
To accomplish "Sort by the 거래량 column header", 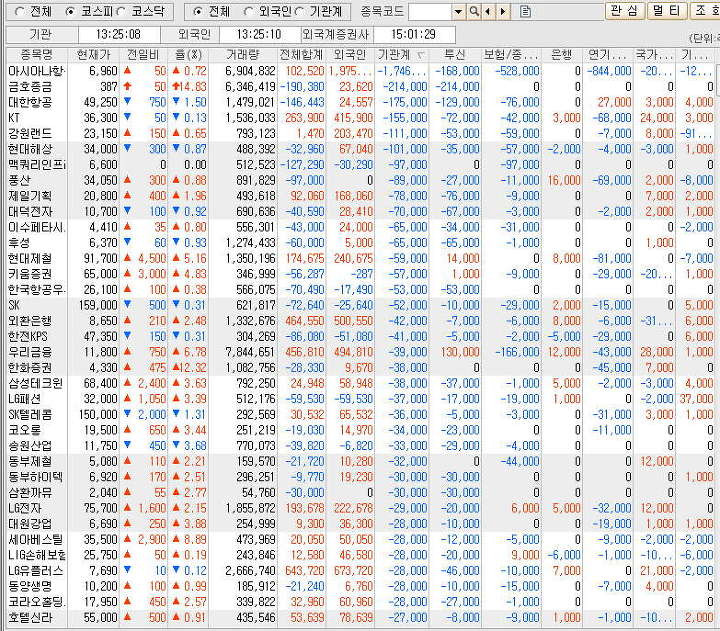I will coord(243,55).
